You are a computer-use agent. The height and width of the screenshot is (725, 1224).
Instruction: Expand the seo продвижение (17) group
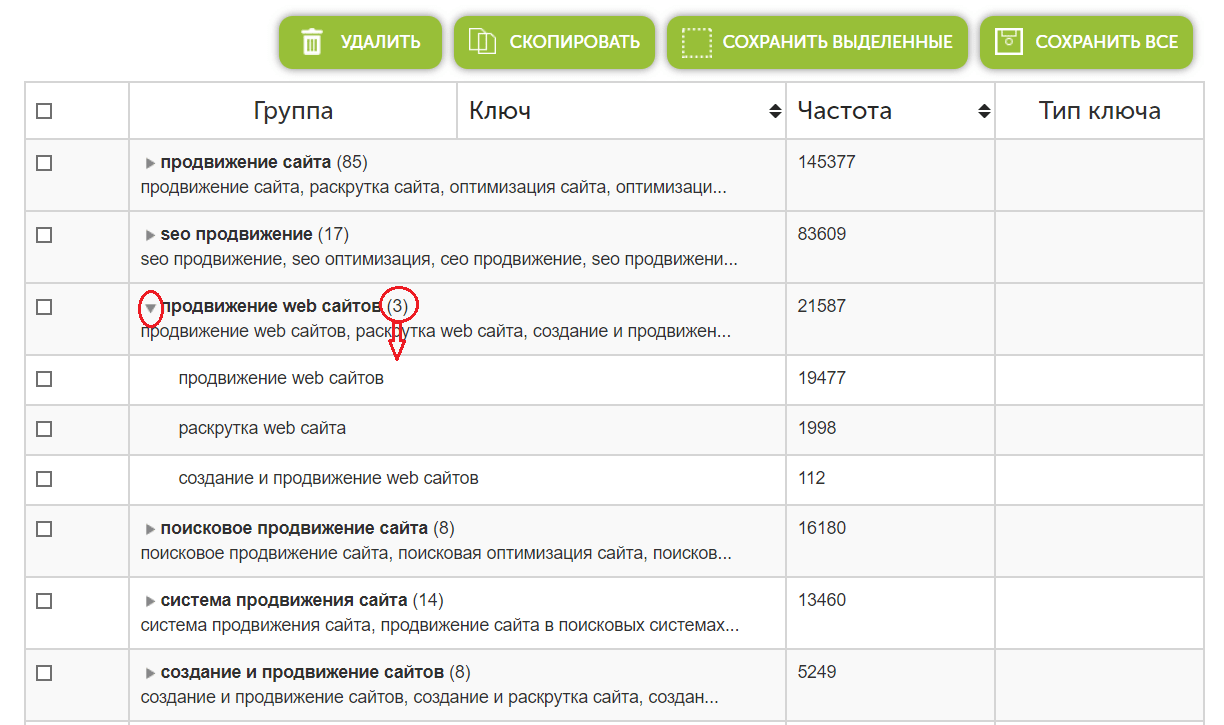pos(150,235)
